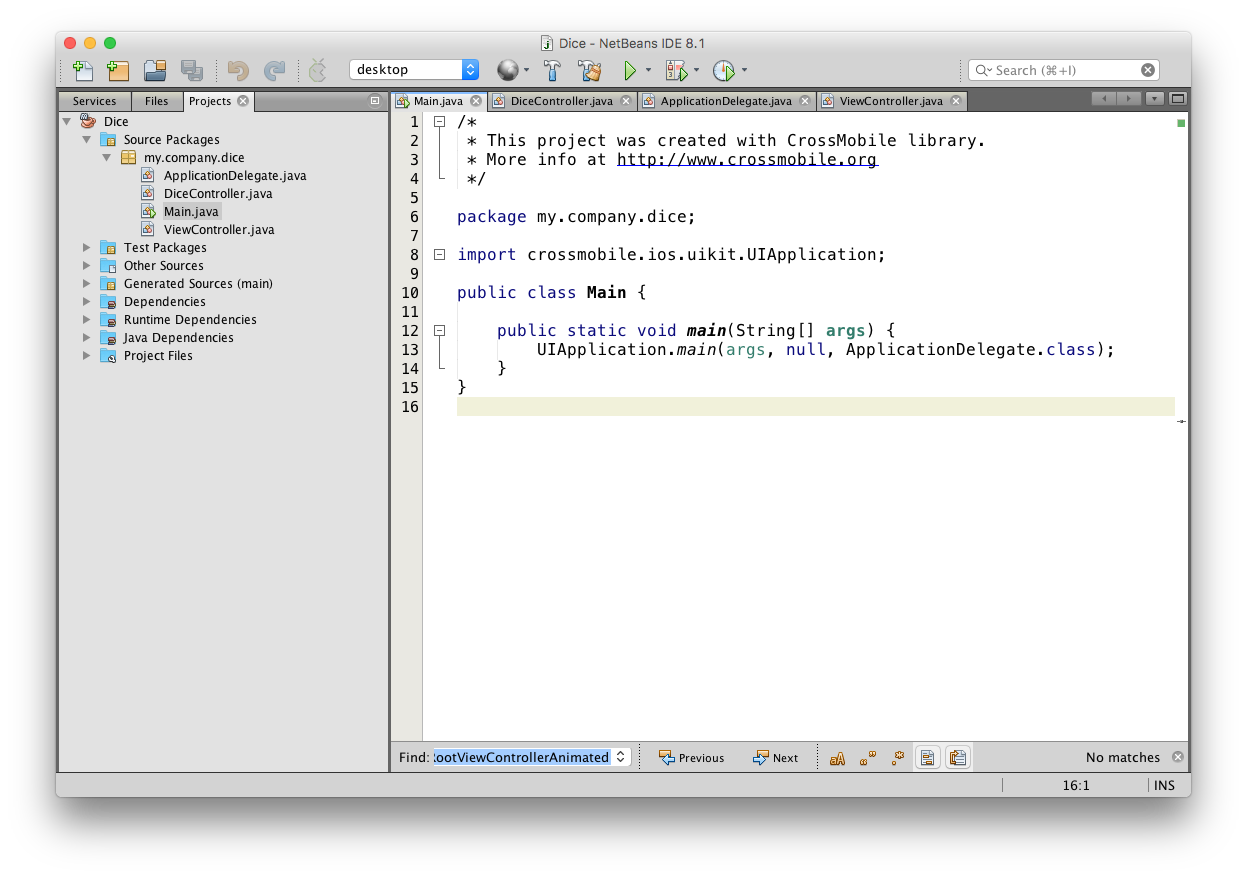1247x877 pixels.
Task: Minimize the Projects window group
Action: tap(375, 100)
